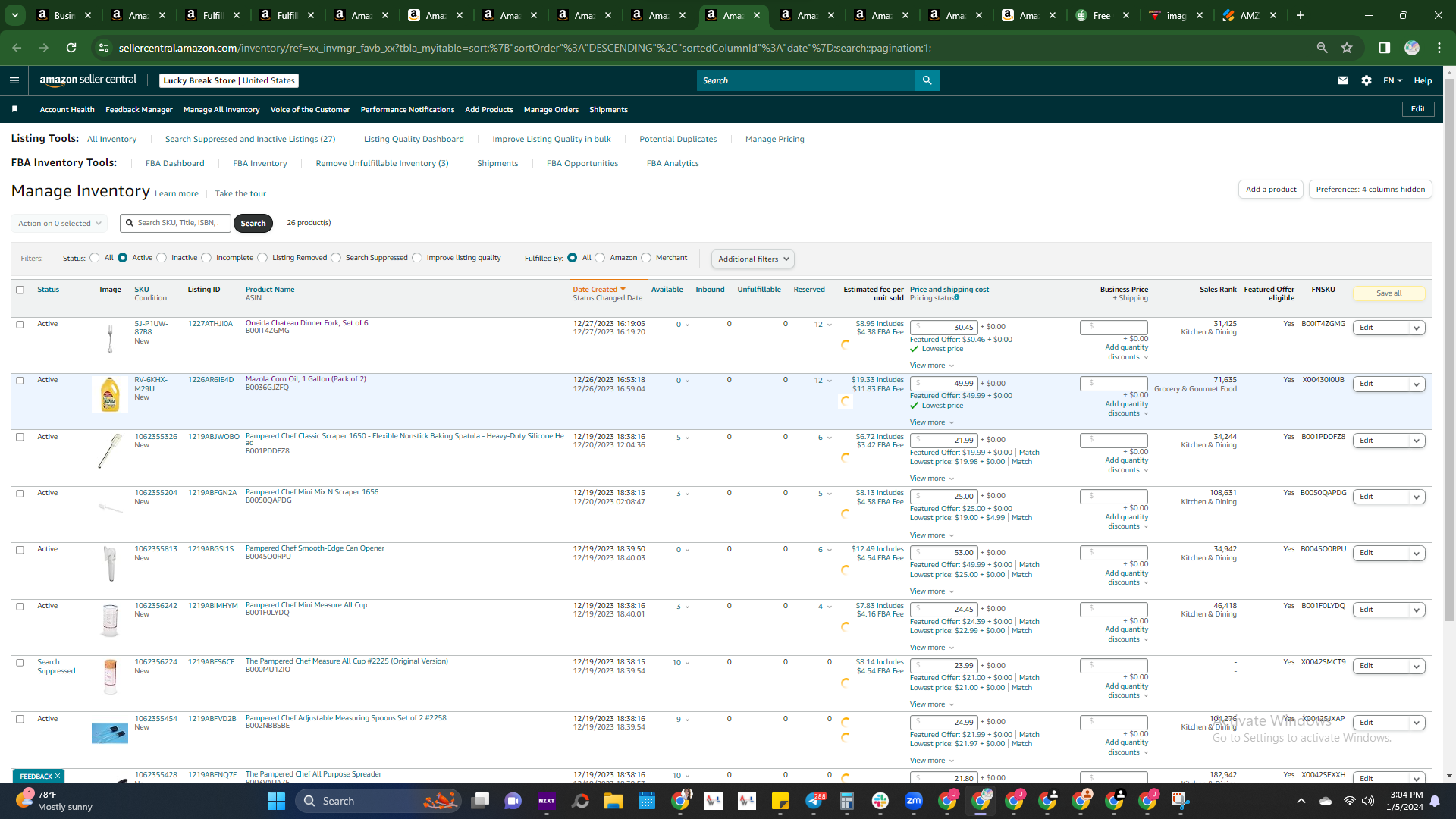Select Fulfilled By Amazon radio button
Image resolution: width=1456 pixels, height=819 pixels.
pos(600,258)
